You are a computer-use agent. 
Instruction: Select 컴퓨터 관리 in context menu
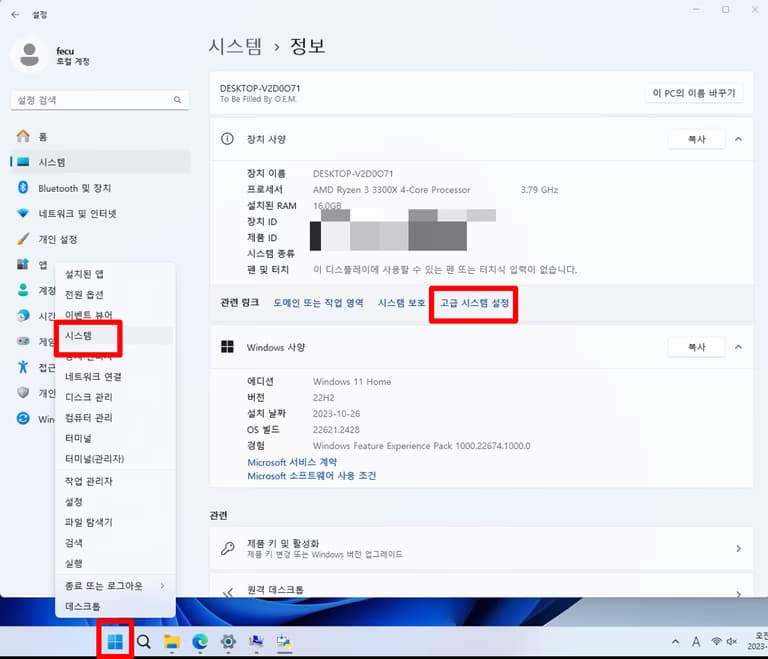[116, 418]
